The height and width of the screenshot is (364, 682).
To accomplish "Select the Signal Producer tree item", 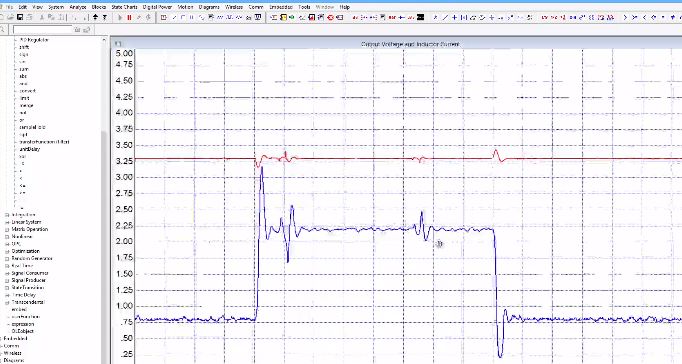I will coord(29,281).
